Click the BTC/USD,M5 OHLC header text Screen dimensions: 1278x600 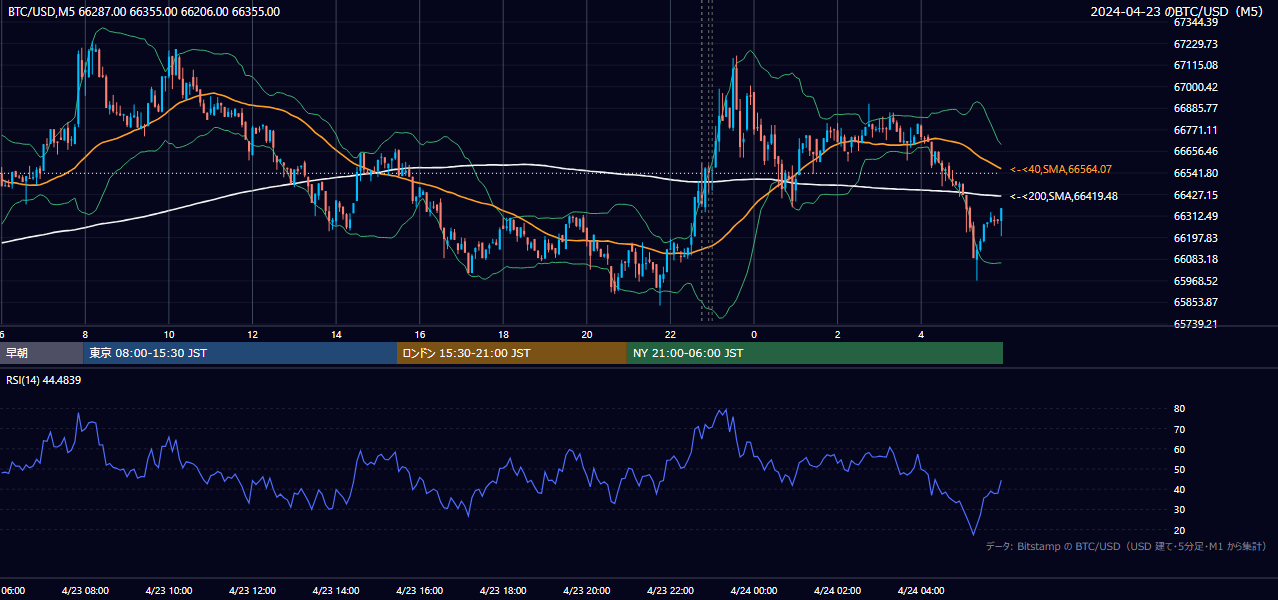coord(144,12)
